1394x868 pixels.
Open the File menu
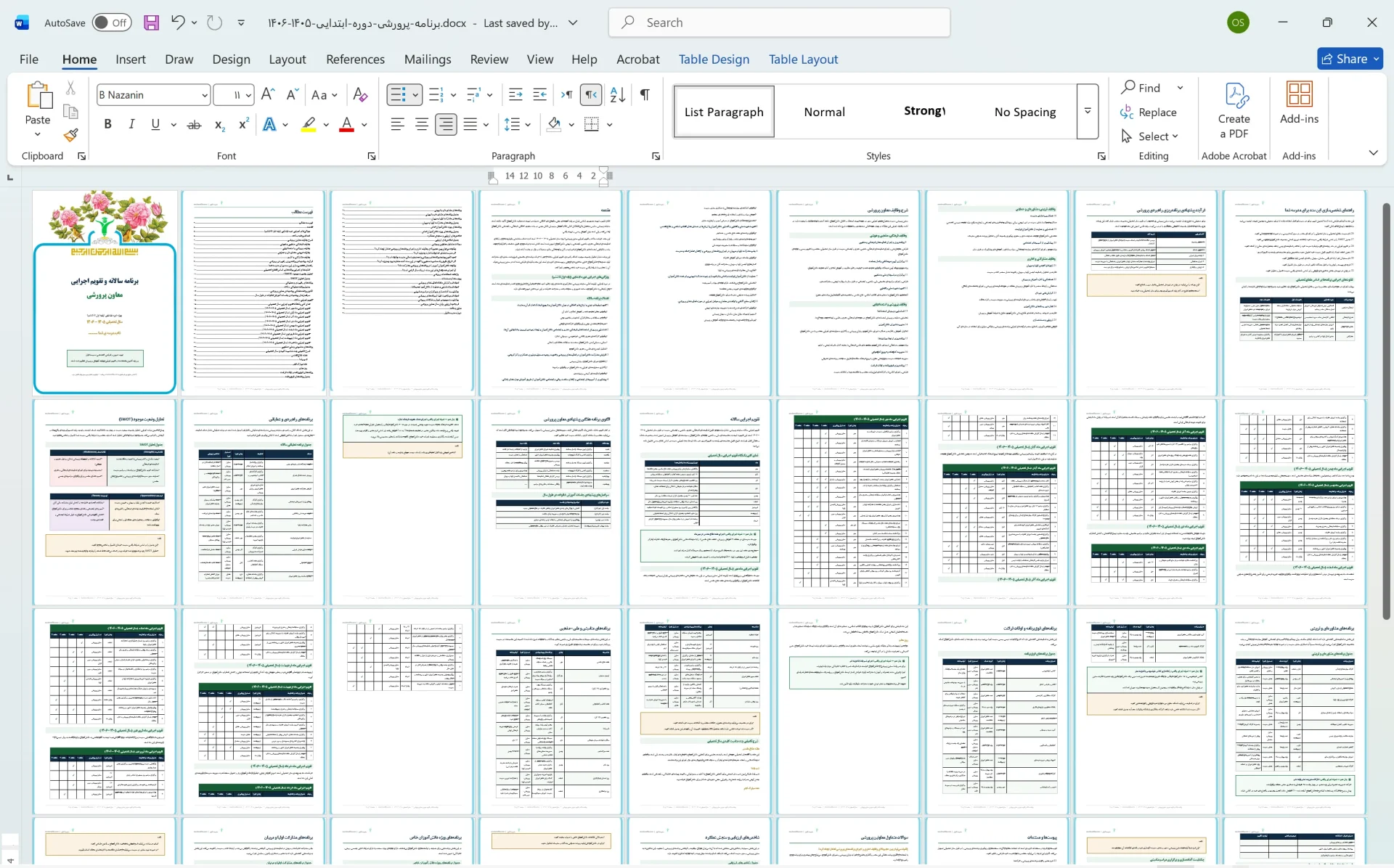[29, 59]
